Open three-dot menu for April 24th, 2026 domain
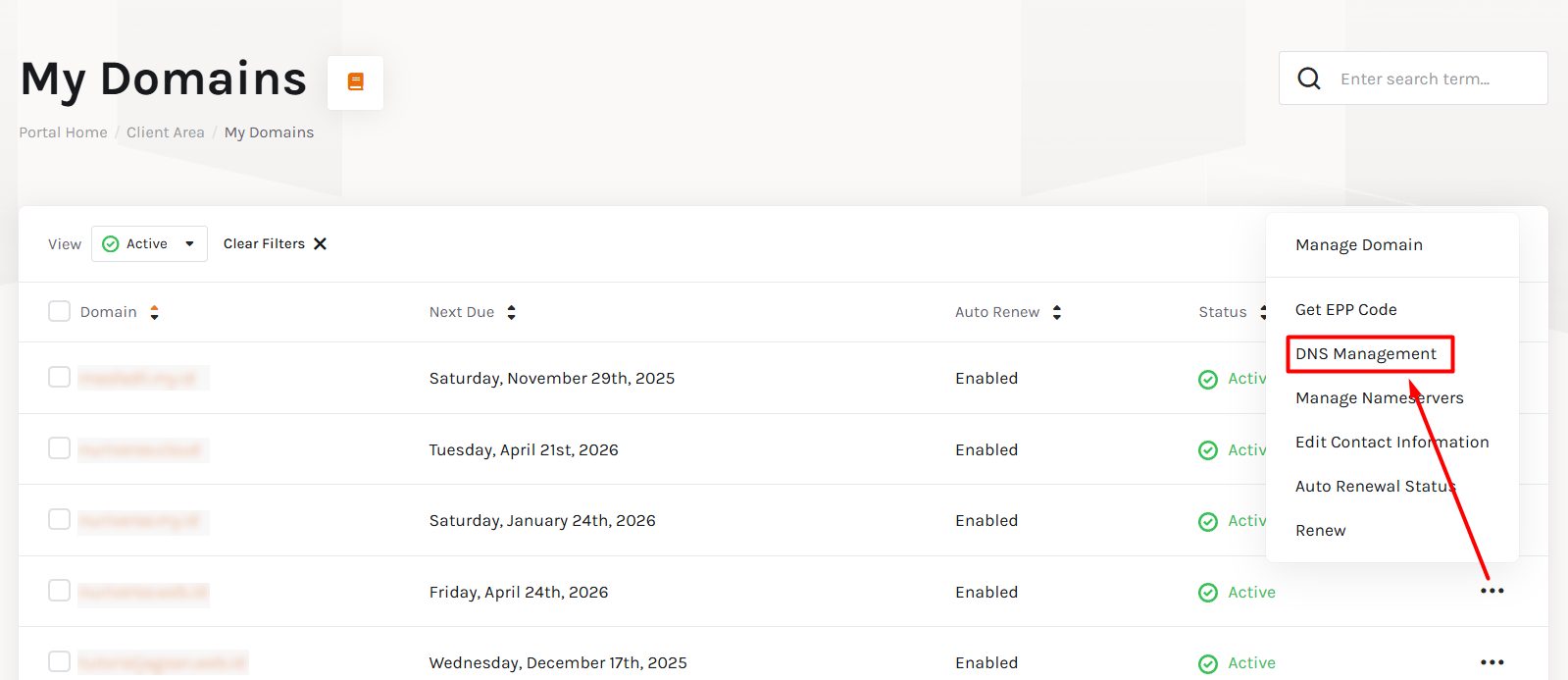Screen dimensions: 1568x680 tap(1492, 591)
